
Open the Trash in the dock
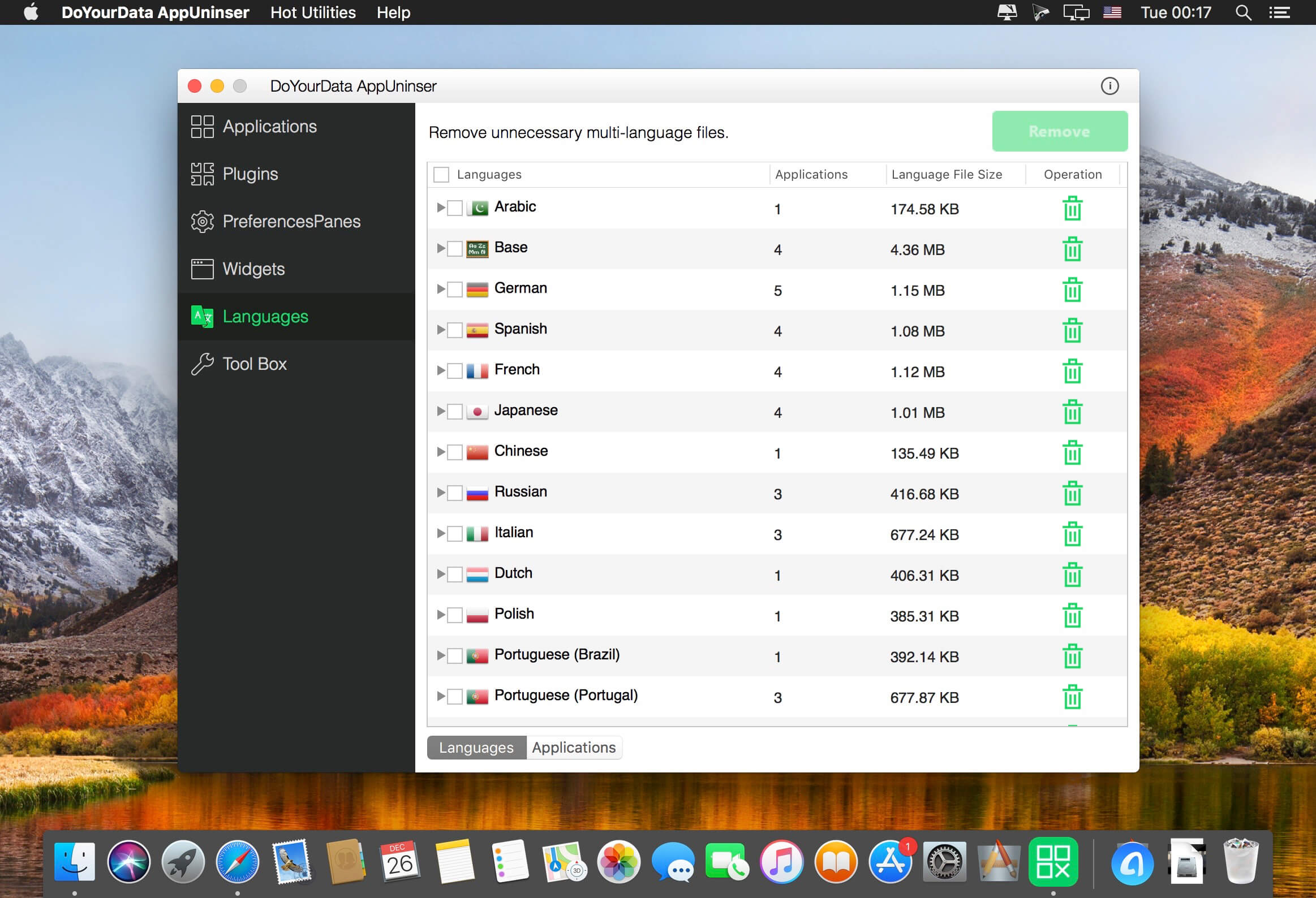coord(1241,861)
